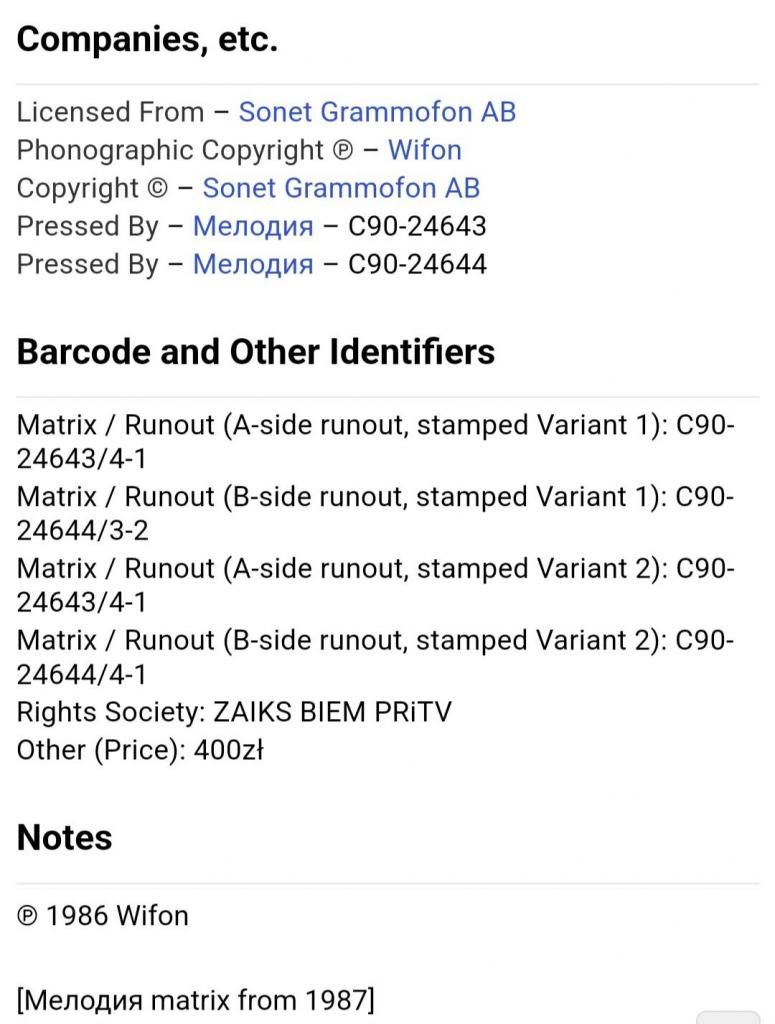Open Мелодия link for pressing C90-24644
Screen dimensions: 775x1024
[253, 264]
